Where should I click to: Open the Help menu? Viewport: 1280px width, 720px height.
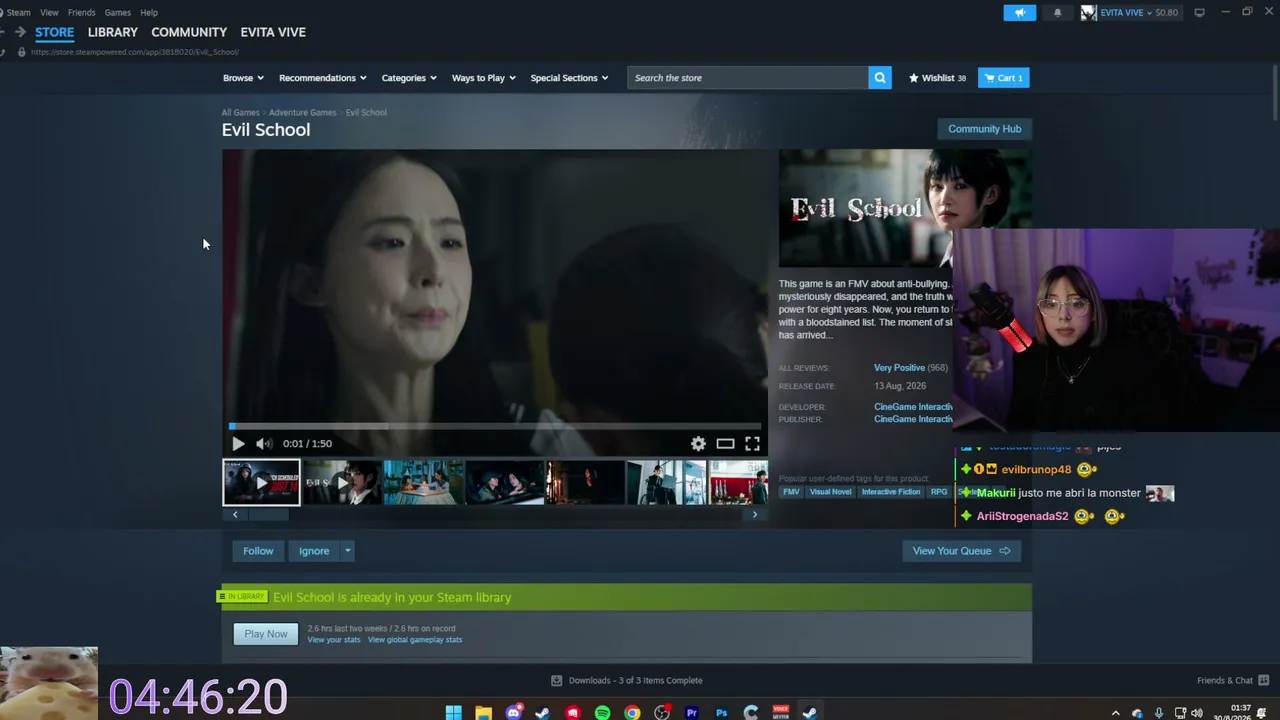point(149,13)
